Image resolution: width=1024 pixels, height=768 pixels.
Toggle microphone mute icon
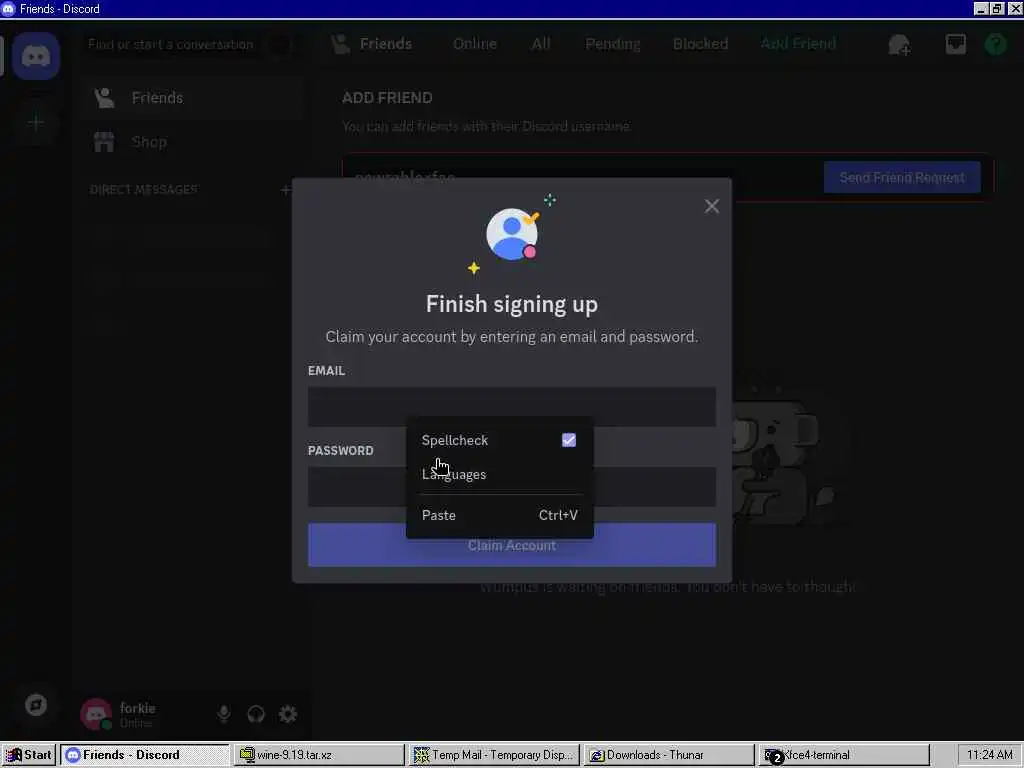[224, 714]
